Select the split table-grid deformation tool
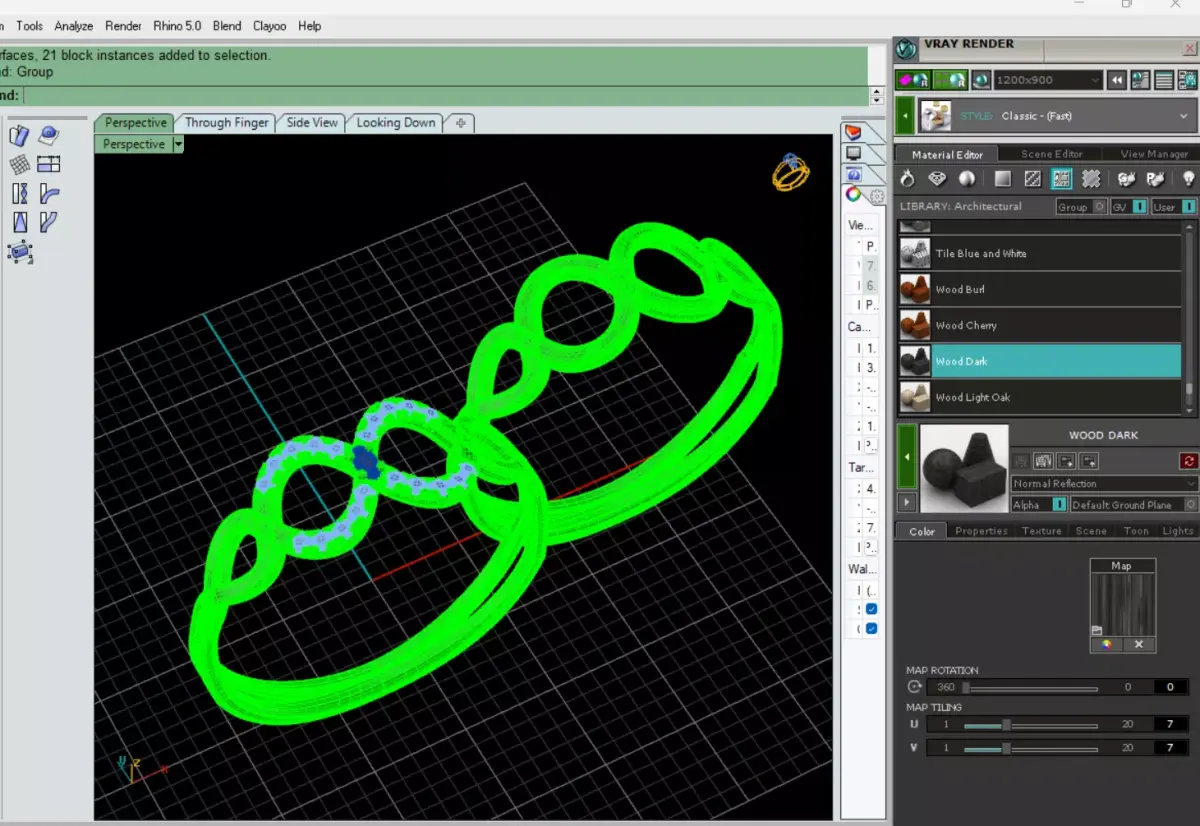This screenshot has width=1200, height=826. pos(49,164)
